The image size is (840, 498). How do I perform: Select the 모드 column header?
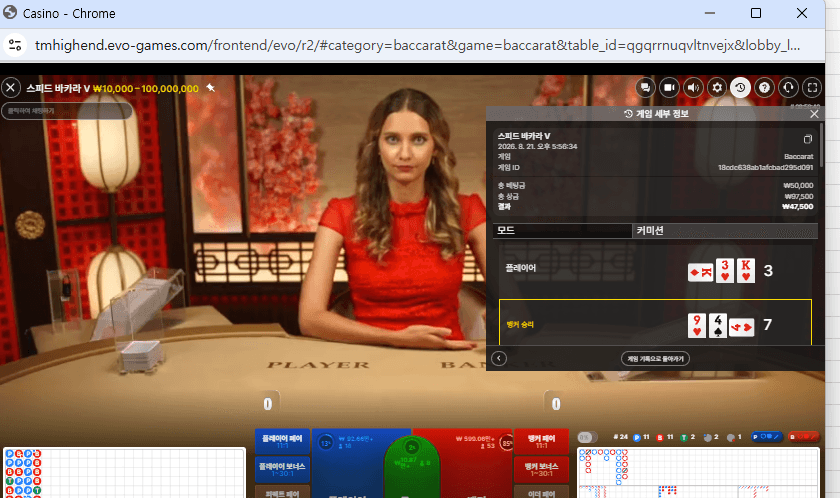562,230
